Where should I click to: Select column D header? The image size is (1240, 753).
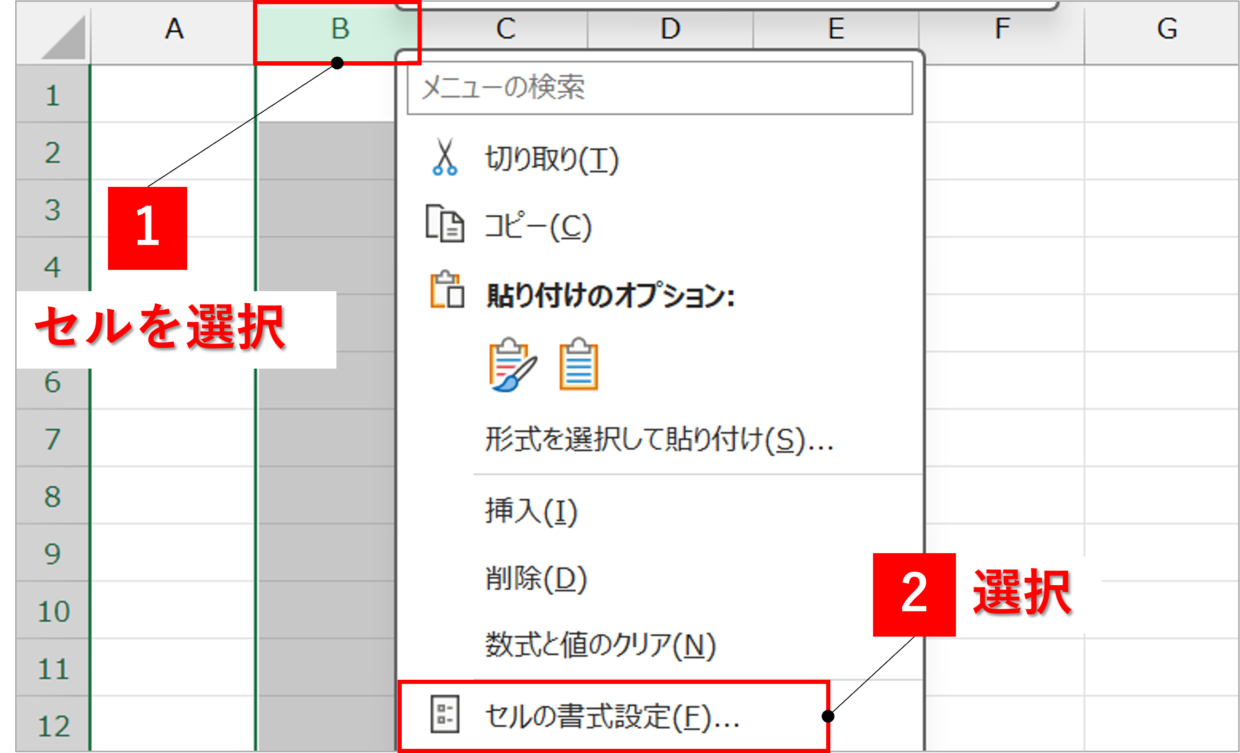pyautogui.click(x=670, y=30)
